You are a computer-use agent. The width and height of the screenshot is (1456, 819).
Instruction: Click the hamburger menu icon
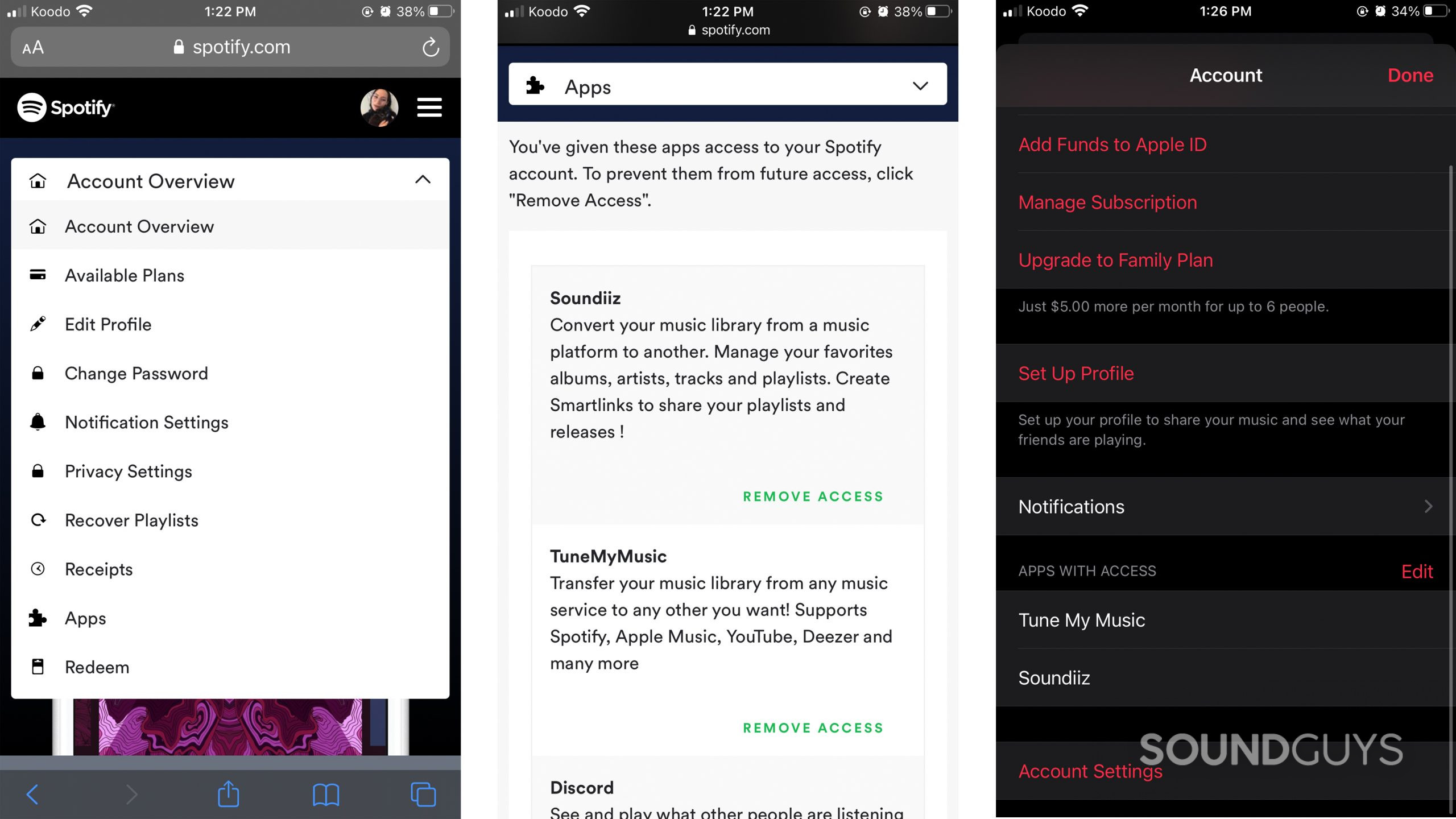point(428,107)
